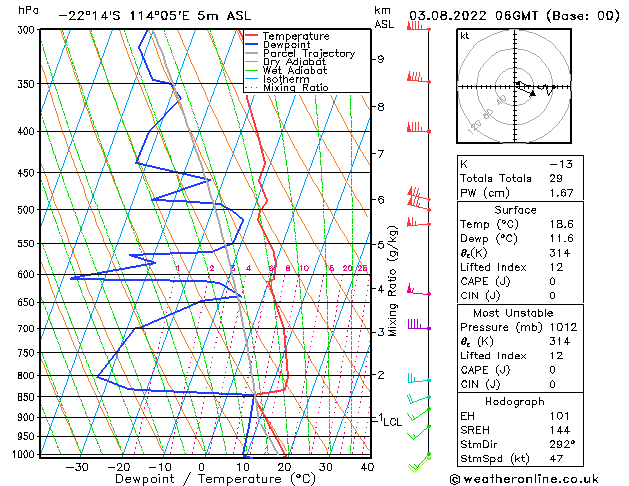629x486 pixels.
Task: Click the magenta wind barb near 4 km
Action: click(419, 290)
